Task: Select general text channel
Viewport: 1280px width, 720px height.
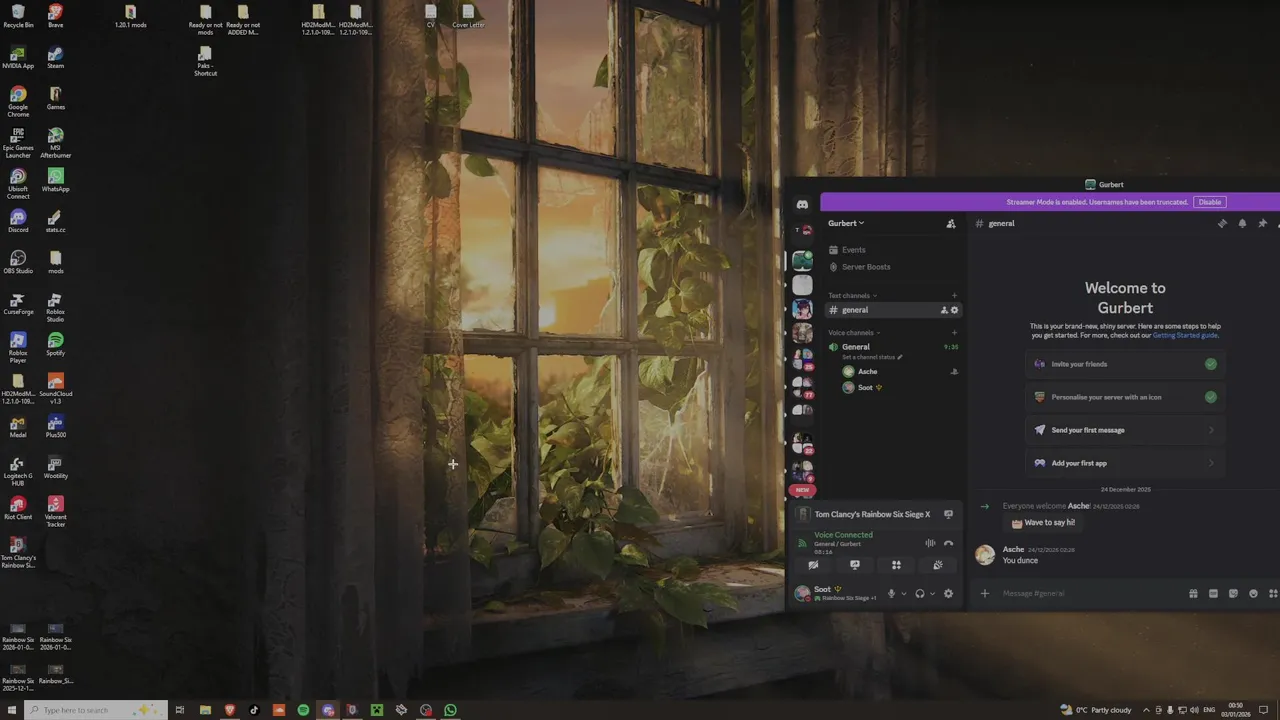Action: [894, 310]
